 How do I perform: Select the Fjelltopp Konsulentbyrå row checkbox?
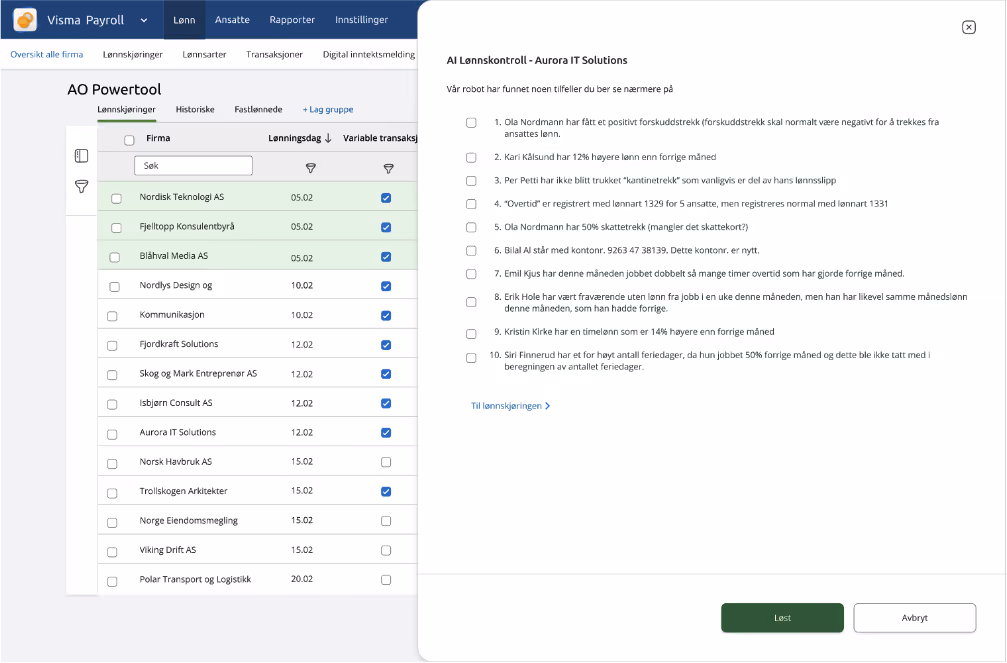tap(116, 228)
